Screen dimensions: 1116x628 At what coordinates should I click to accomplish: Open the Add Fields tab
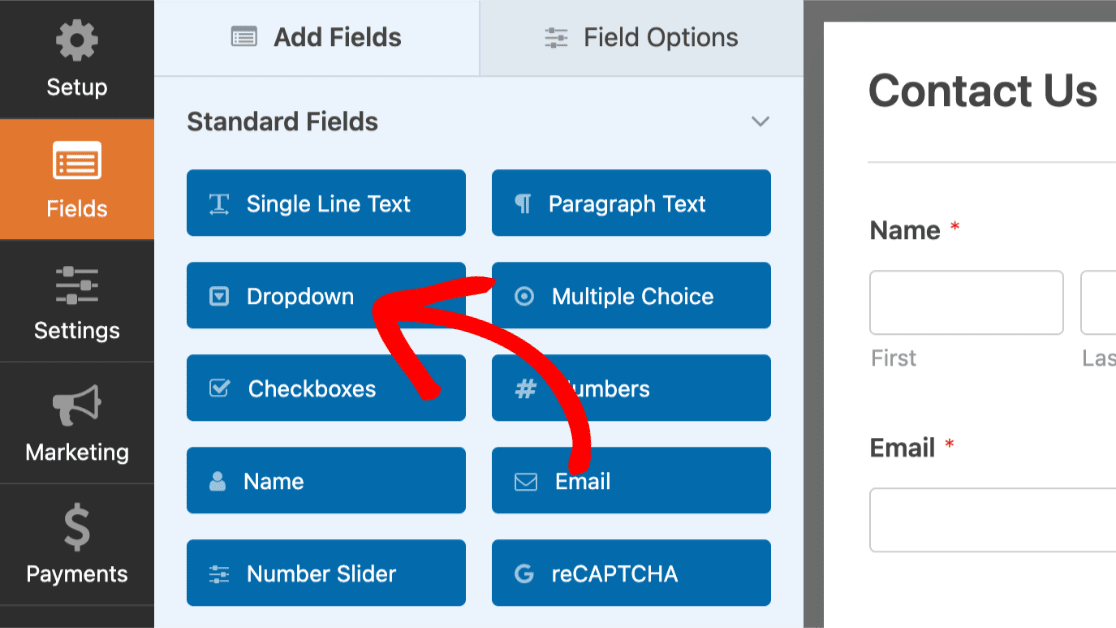pyautogui.click(x=315, y=37)
